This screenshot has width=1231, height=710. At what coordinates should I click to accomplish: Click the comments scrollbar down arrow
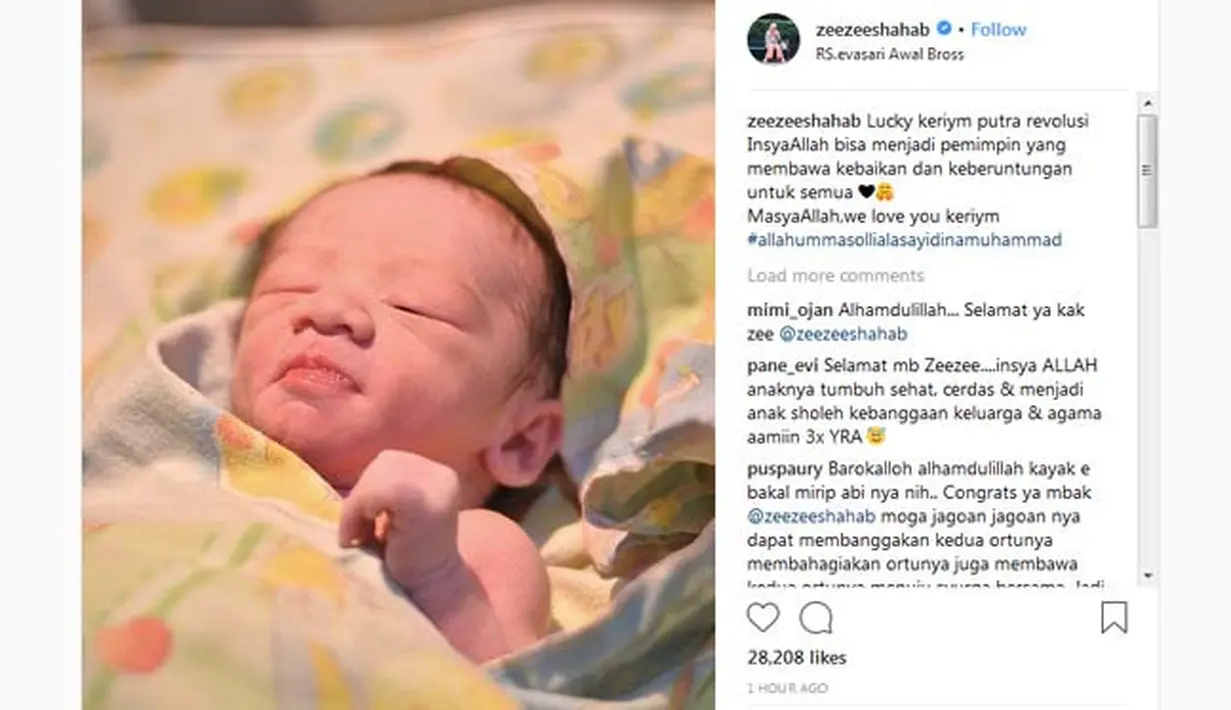click(x=1148, y=577)
